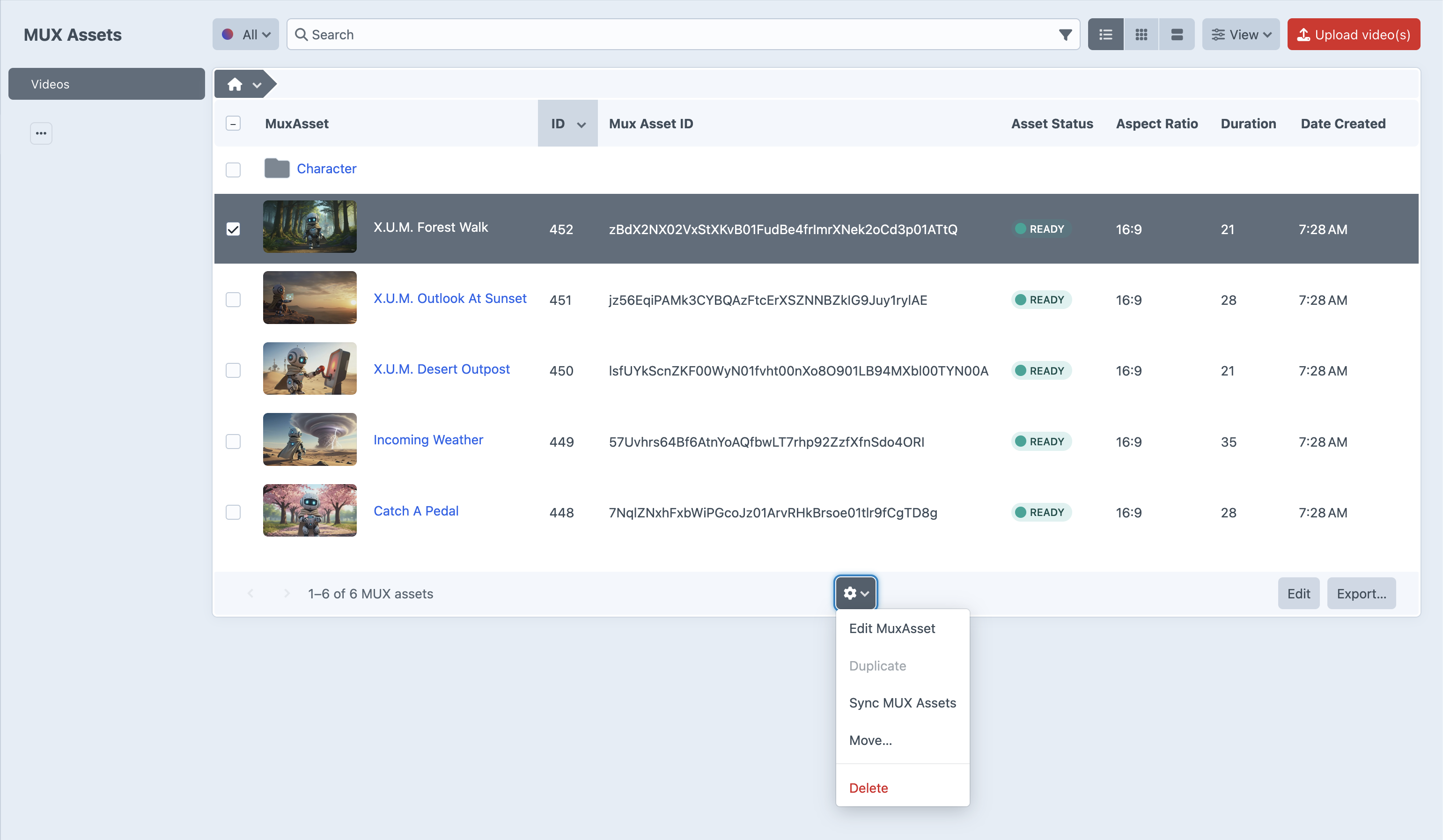Select Delete from the actions menu
Viewport: 1443px width, 840px height.
pos(869,788)
